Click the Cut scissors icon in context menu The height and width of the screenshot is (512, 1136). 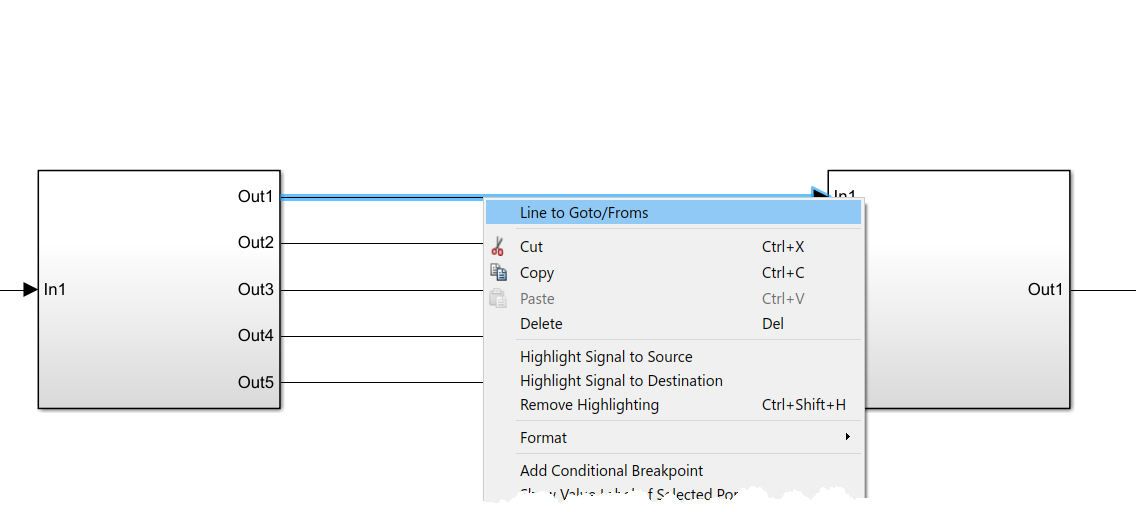(498, 247)
